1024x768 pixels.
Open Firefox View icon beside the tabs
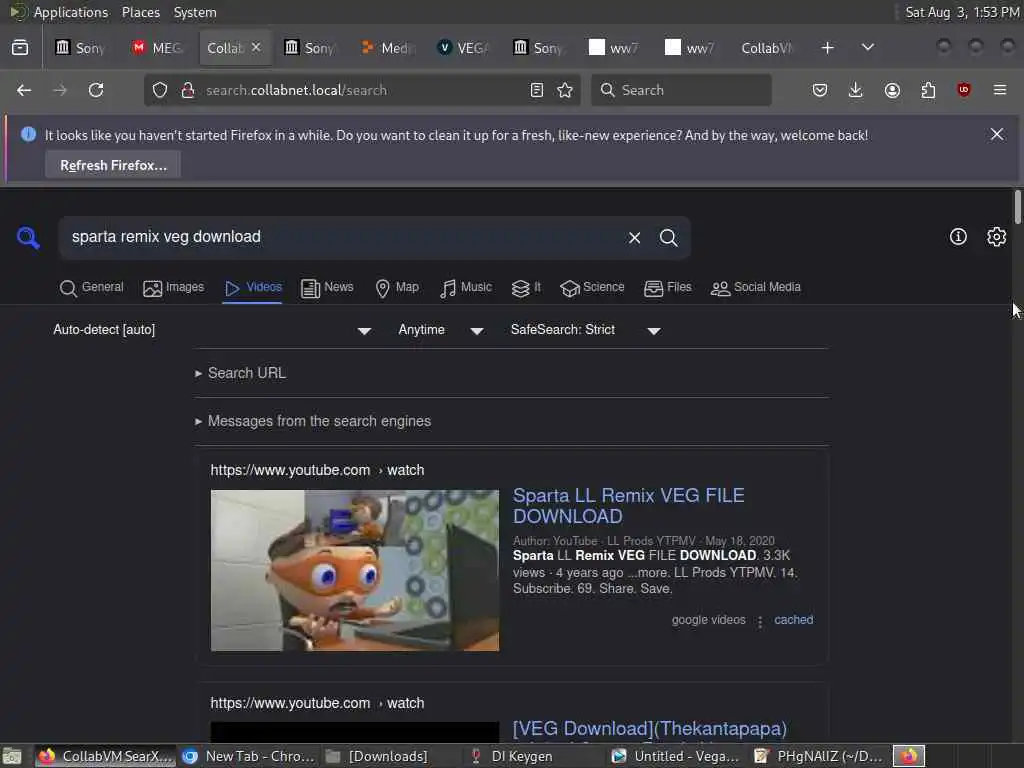coord(20,48)
